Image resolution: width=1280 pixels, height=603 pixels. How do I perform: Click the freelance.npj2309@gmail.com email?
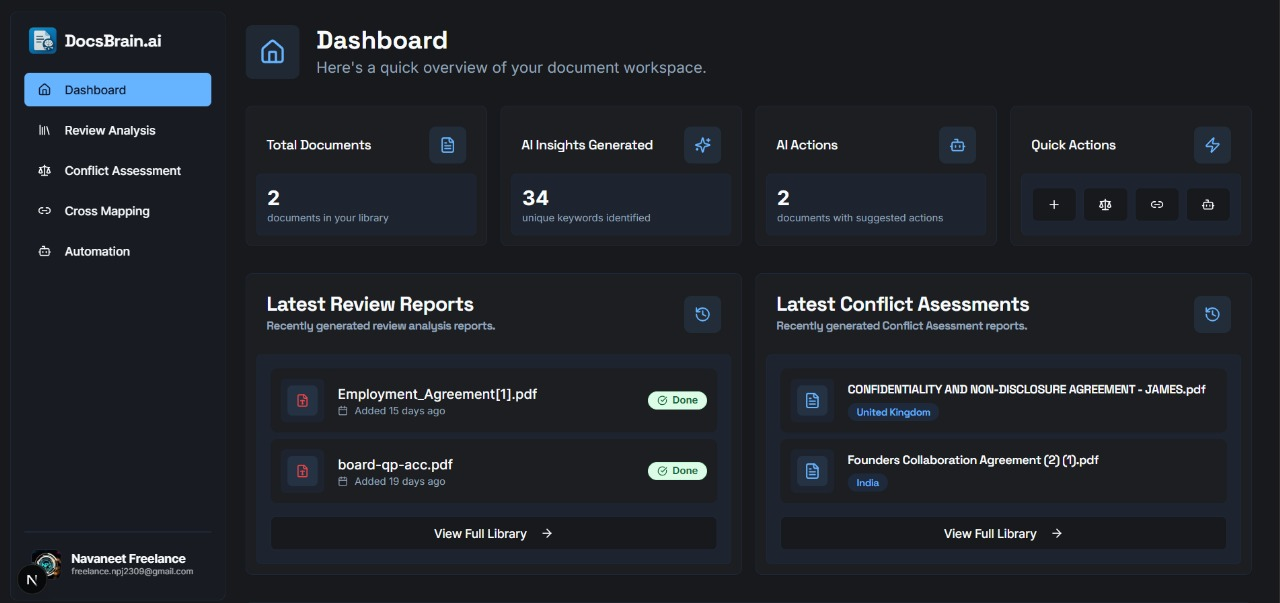tap(132, 572)
